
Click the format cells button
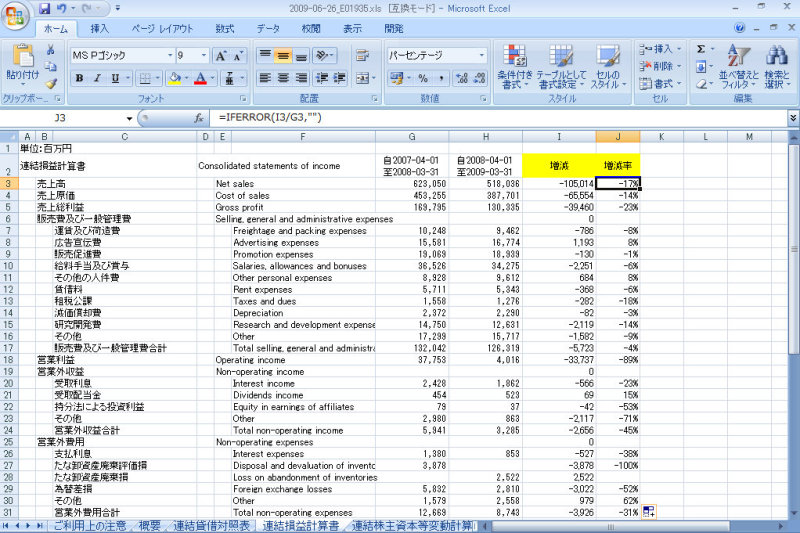[x=660, y=83]
